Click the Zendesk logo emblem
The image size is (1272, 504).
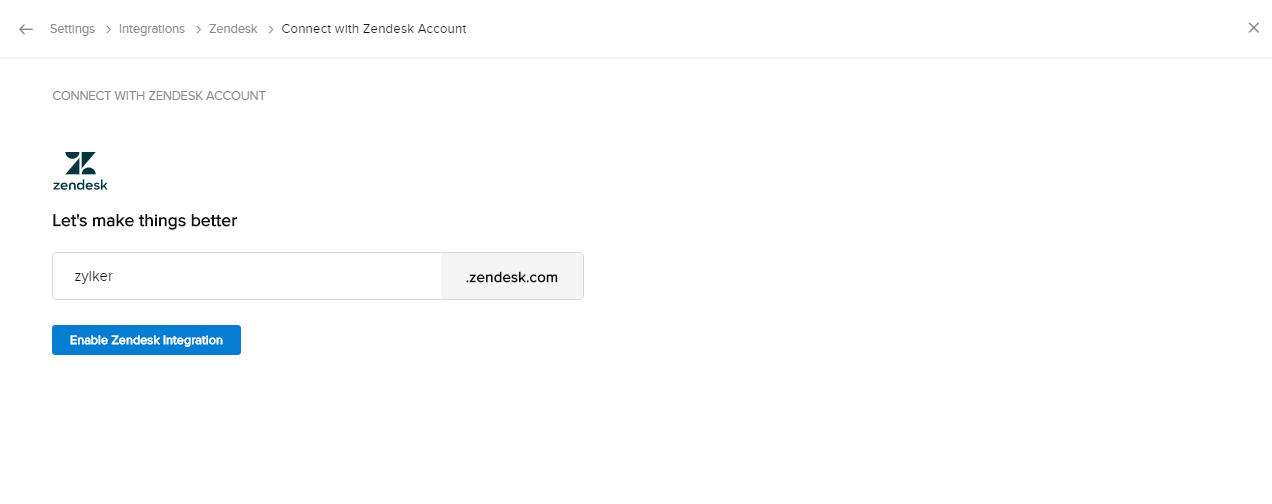coord(80,163)
